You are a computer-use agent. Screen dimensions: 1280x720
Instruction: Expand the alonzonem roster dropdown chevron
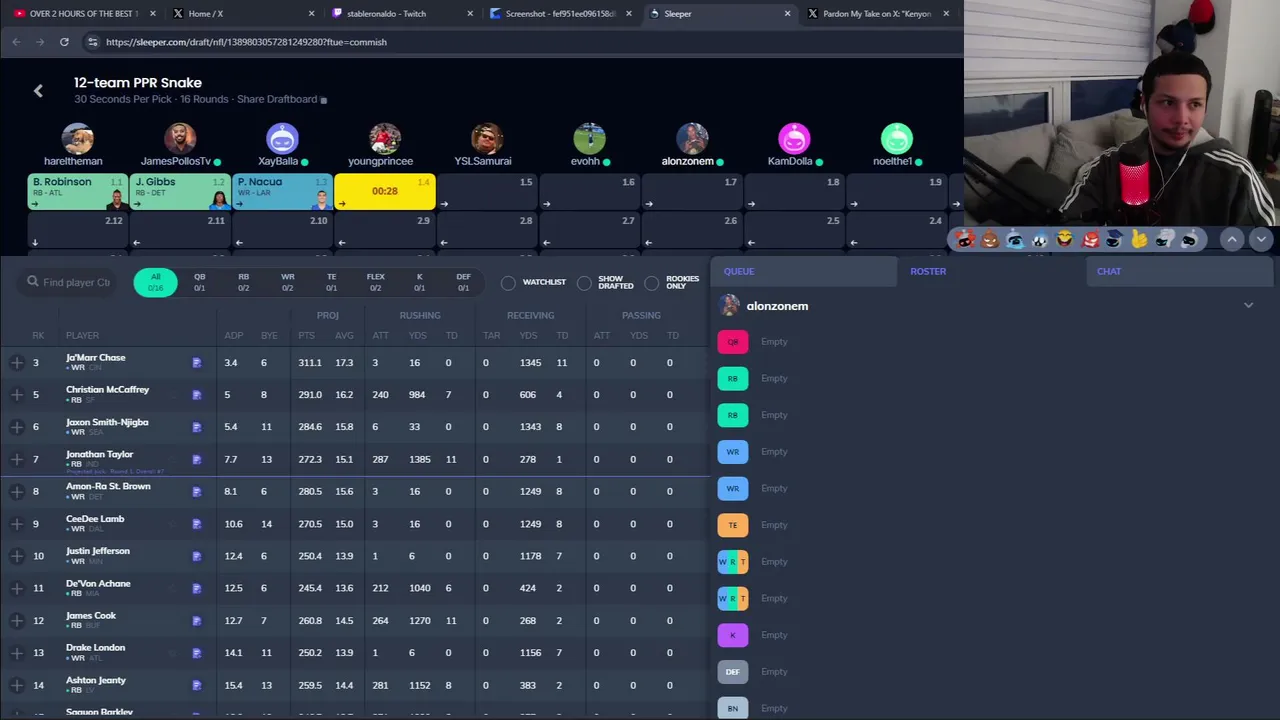[x=1248, y=306]
